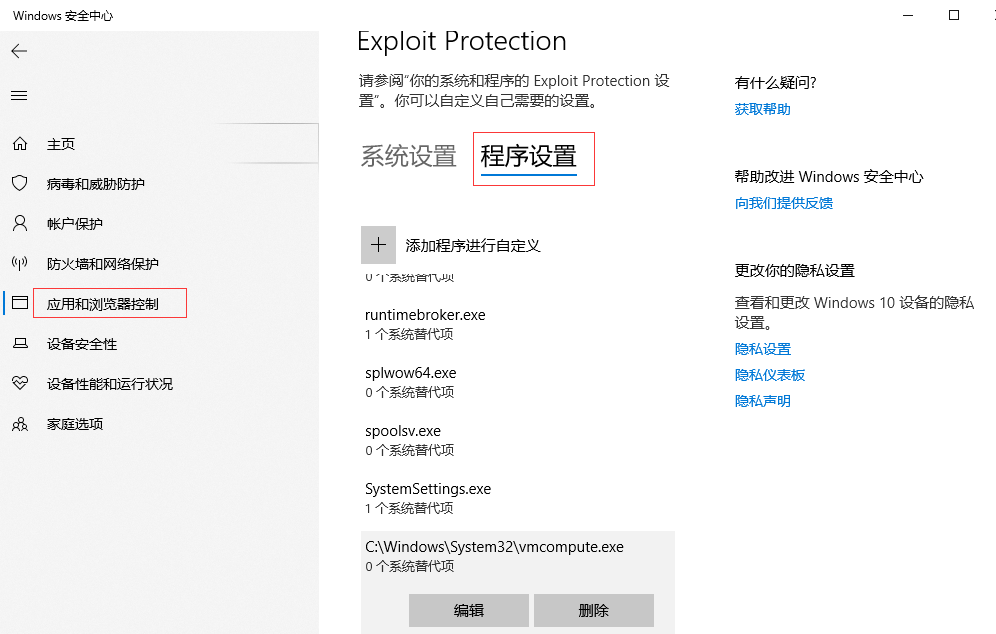The width and height of the screenshot is (996, 634).
Task: Click the 设备安全性 laptop icon
Action: tap(19, 344)
